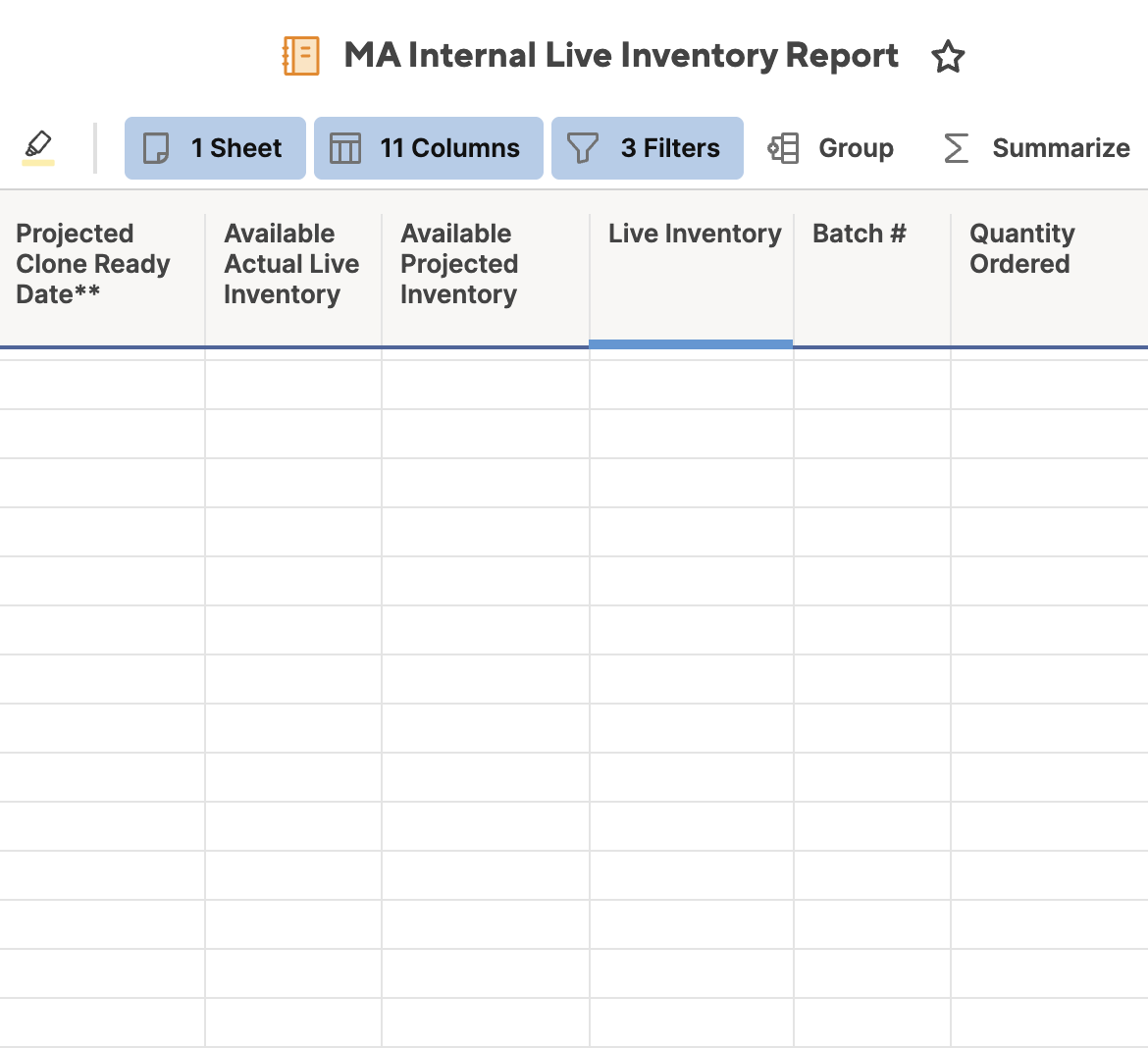Click the highlighter pen icon

click(38, 147)
